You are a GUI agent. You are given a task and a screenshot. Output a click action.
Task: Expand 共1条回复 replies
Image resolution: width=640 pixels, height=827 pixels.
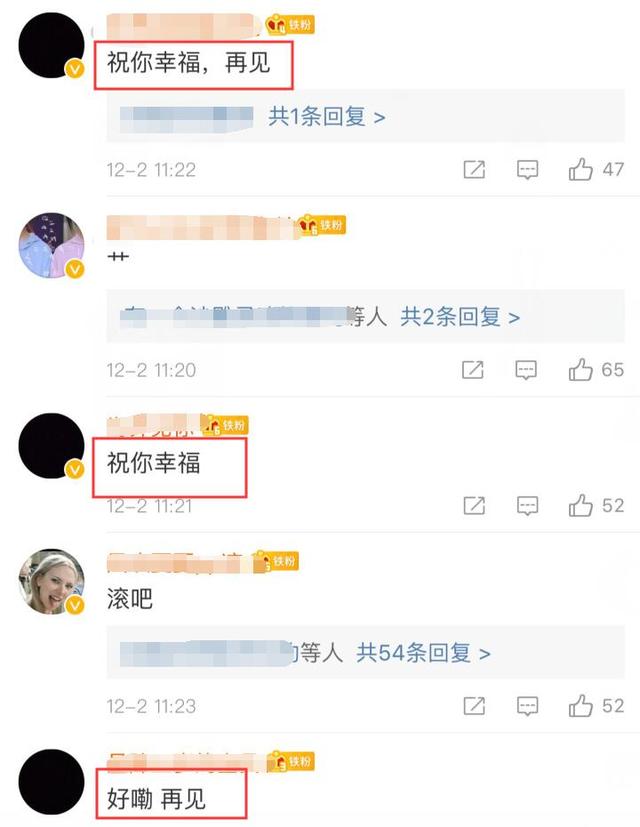327,116
